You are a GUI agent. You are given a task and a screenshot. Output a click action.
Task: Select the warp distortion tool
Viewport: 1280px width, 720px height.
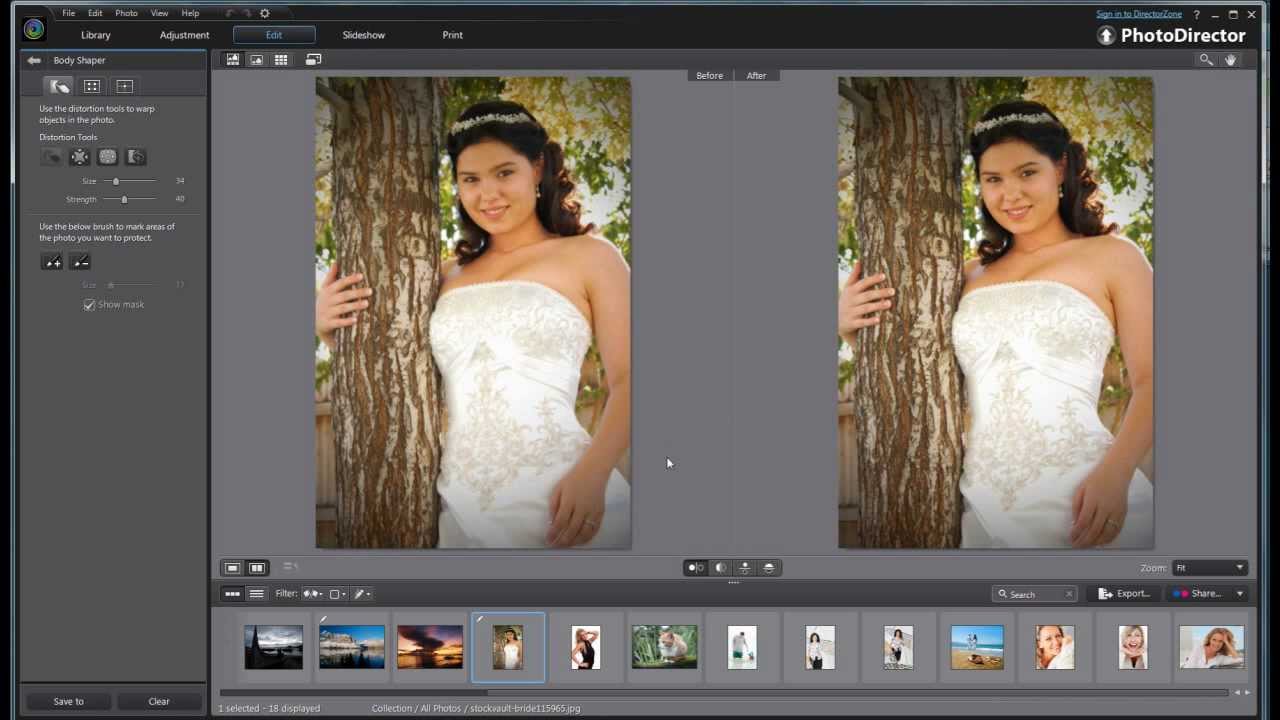[51, 157]
